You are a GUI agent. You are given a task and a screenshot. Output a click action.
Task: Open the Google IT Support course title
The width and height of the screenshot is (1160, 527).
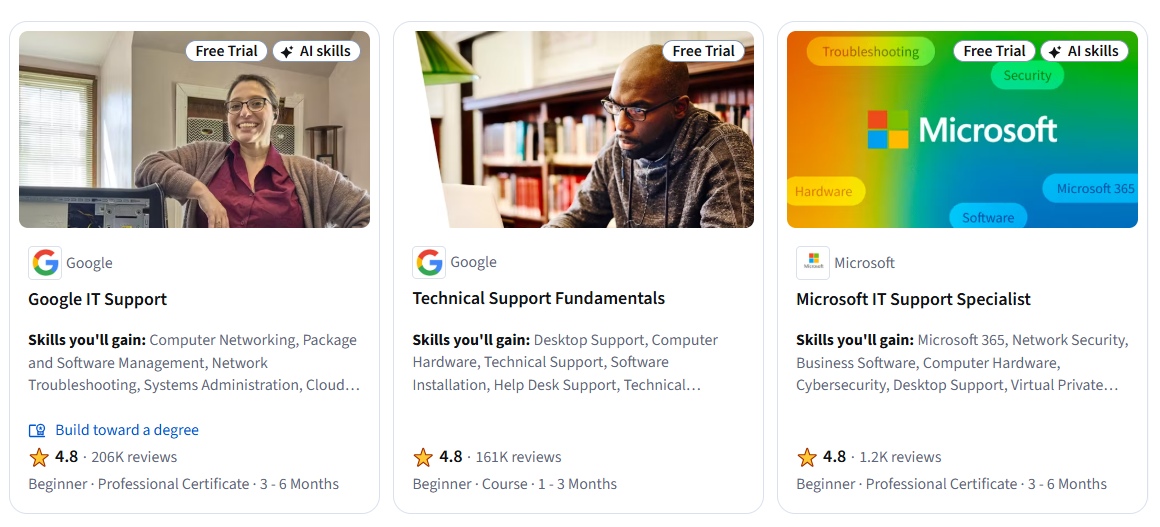pos(98,299)
